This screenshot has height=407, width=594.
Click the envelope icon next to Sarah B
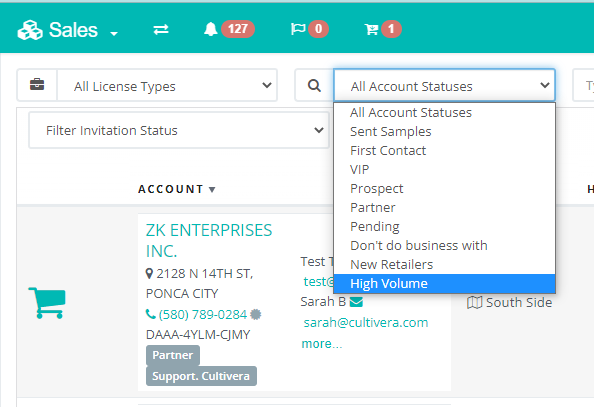click(x=356, y=302)
